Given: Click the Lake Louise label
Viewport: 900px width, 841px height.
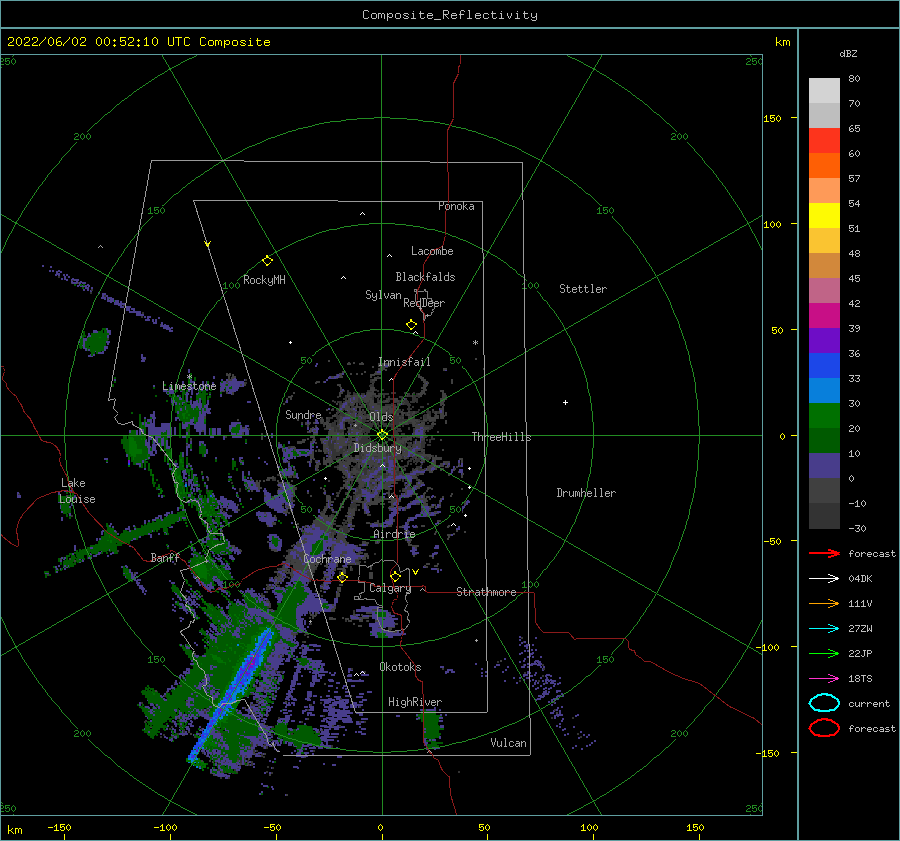Looking at the screenshot, I should point(77,491).
